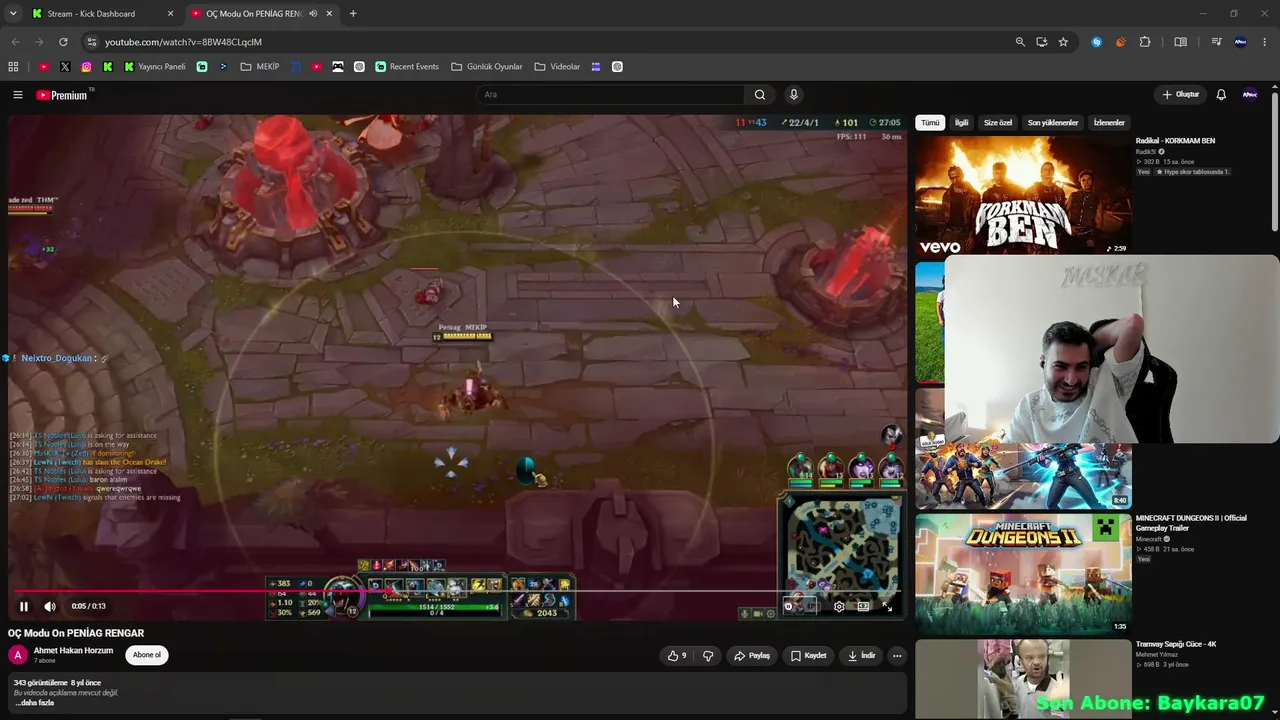Bookmark this page with the star icon
The image size is (1280, 720).
[1063, 42]
